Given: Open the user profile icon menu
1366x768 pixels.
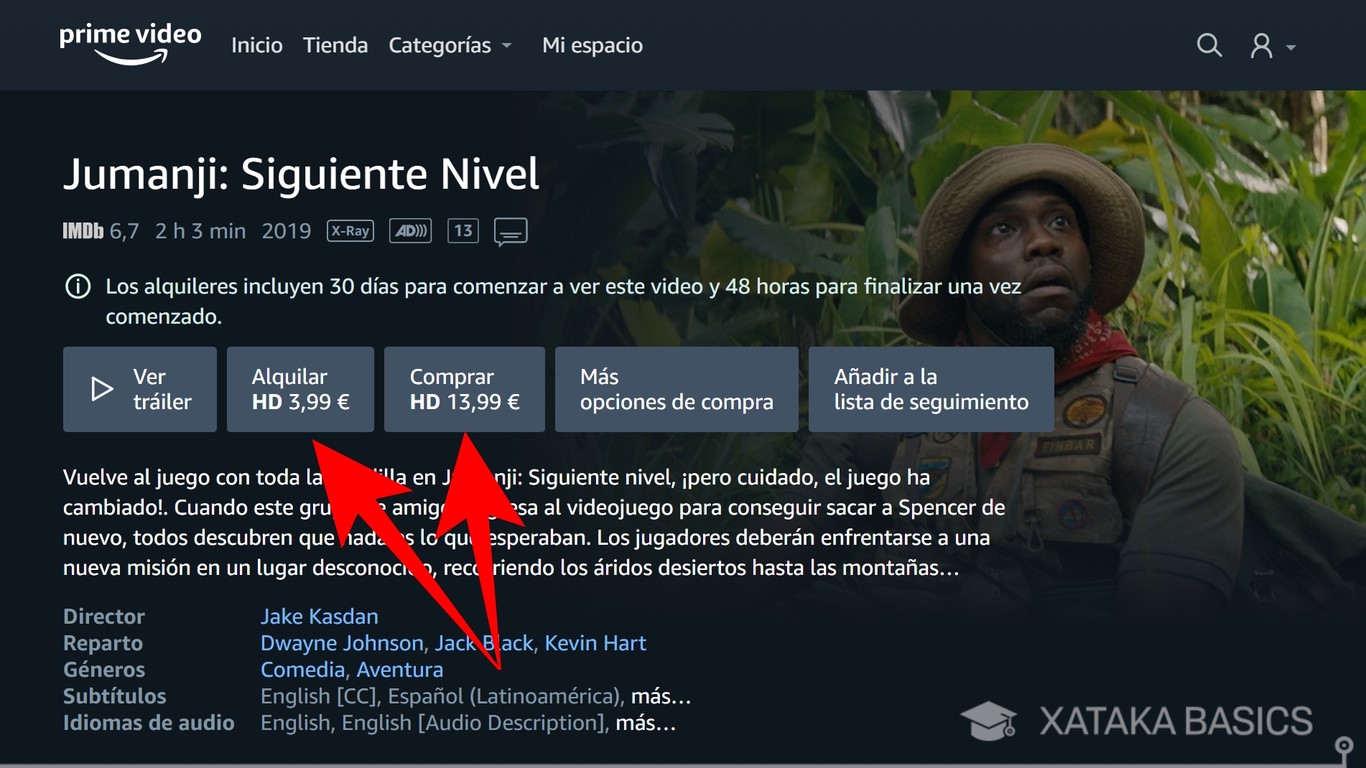Looking at the screenshot, I should point(1272,46).
